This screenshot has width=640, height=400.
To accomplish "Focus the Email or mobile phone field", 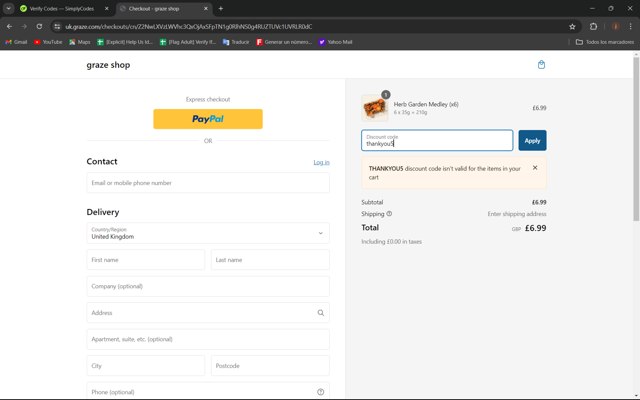I will 208,183.
